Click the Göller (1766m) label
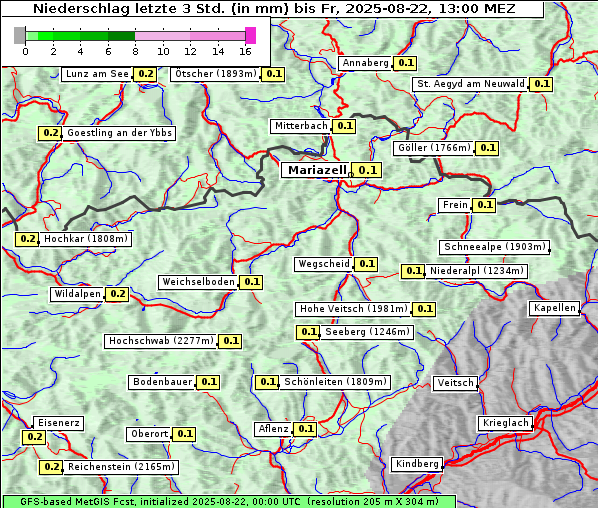 [434, 148]
